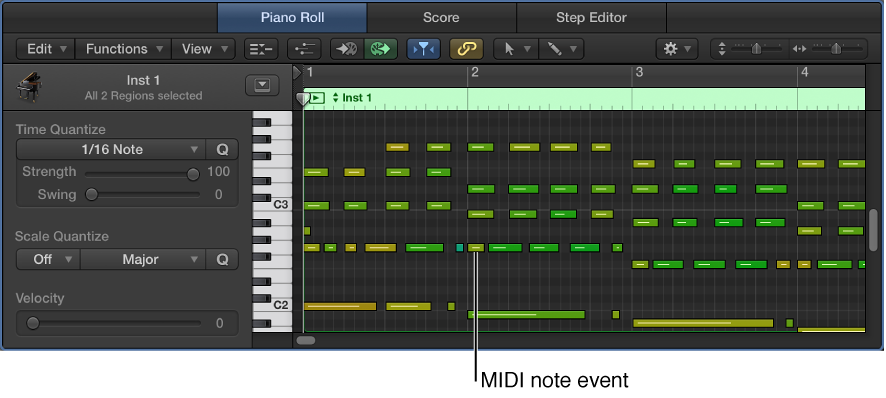Click the playhead marker at bar 1

pos(303,100)
